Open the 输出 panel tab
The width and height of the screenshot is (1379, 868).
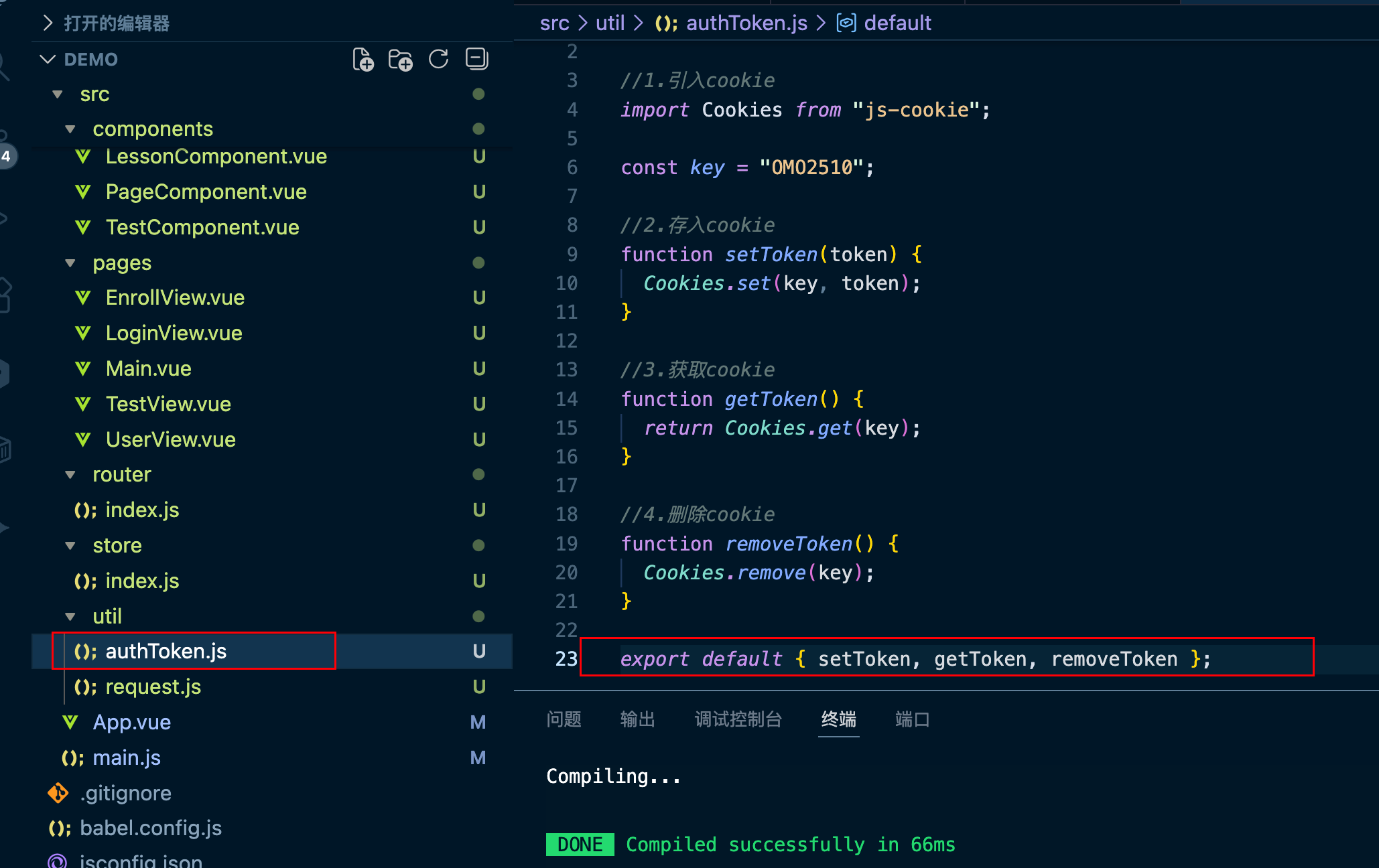click(637, 719)
